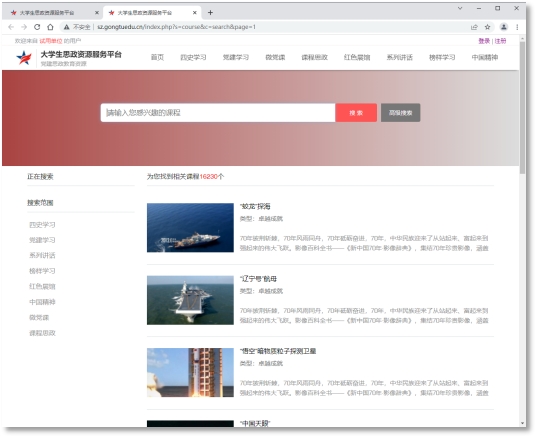
Task: Filter by 中国精神 in sidebar
Action: 42,302
